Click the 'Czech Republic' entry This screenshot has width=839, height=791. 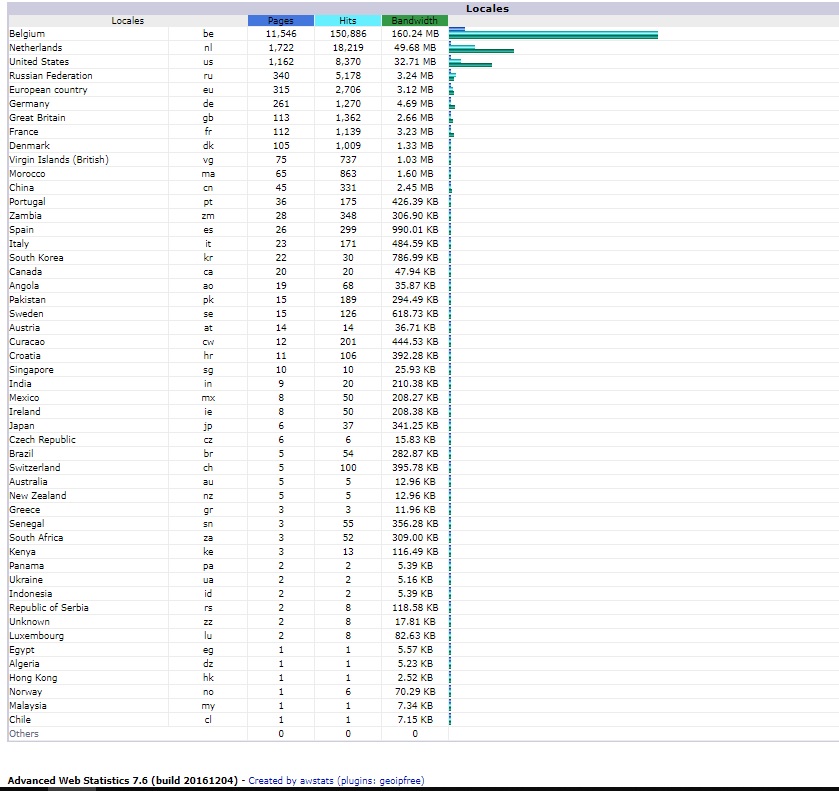pos(42,439)
